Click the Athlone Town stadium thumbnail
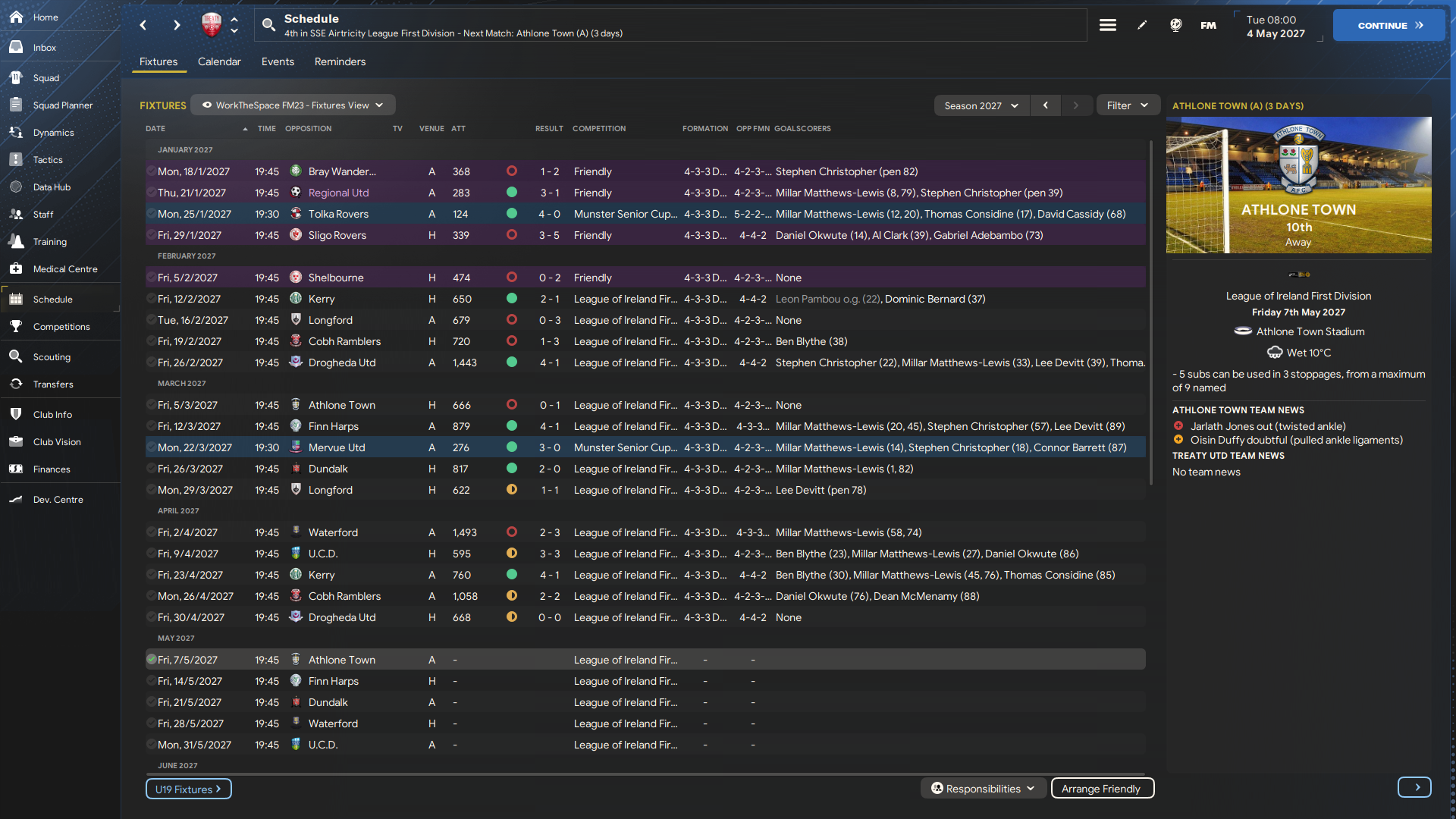Image resolution: width=1456 pixels, height=819 pixels. click(1298, 185)
